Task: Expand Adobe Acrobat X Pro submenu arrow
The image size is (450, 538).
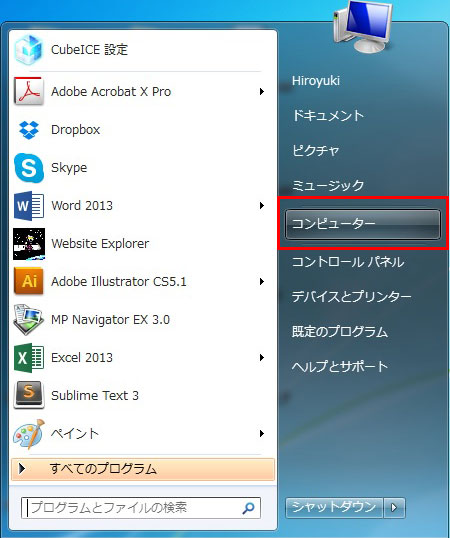Action: 262,92
